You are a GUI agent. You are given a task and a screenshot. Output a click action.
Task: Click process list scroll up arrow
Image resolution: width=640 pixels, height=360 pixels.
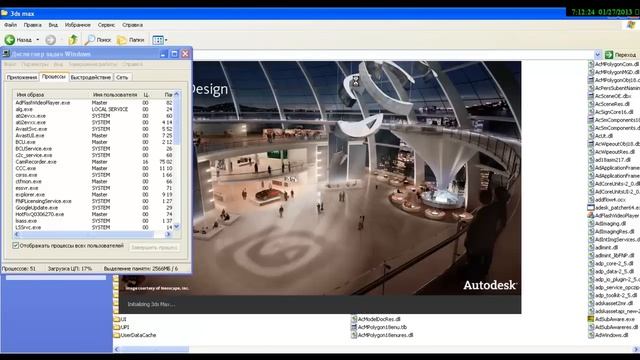[177, 94]
